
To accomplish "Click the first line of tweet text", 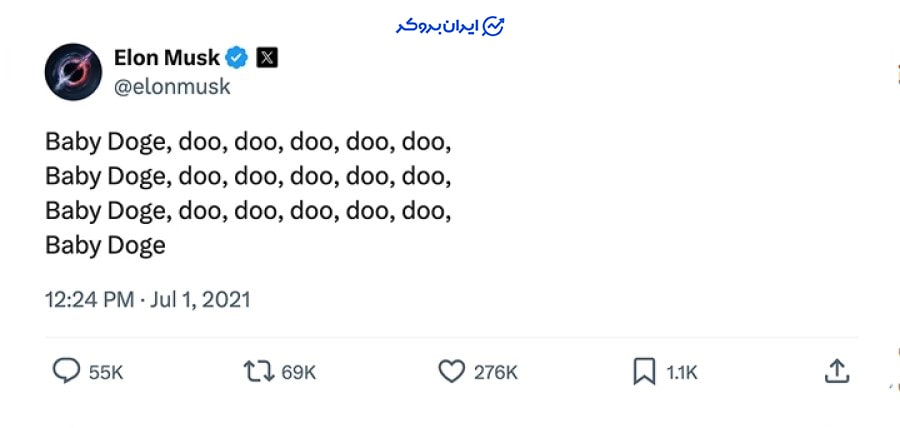I will 248,142.
